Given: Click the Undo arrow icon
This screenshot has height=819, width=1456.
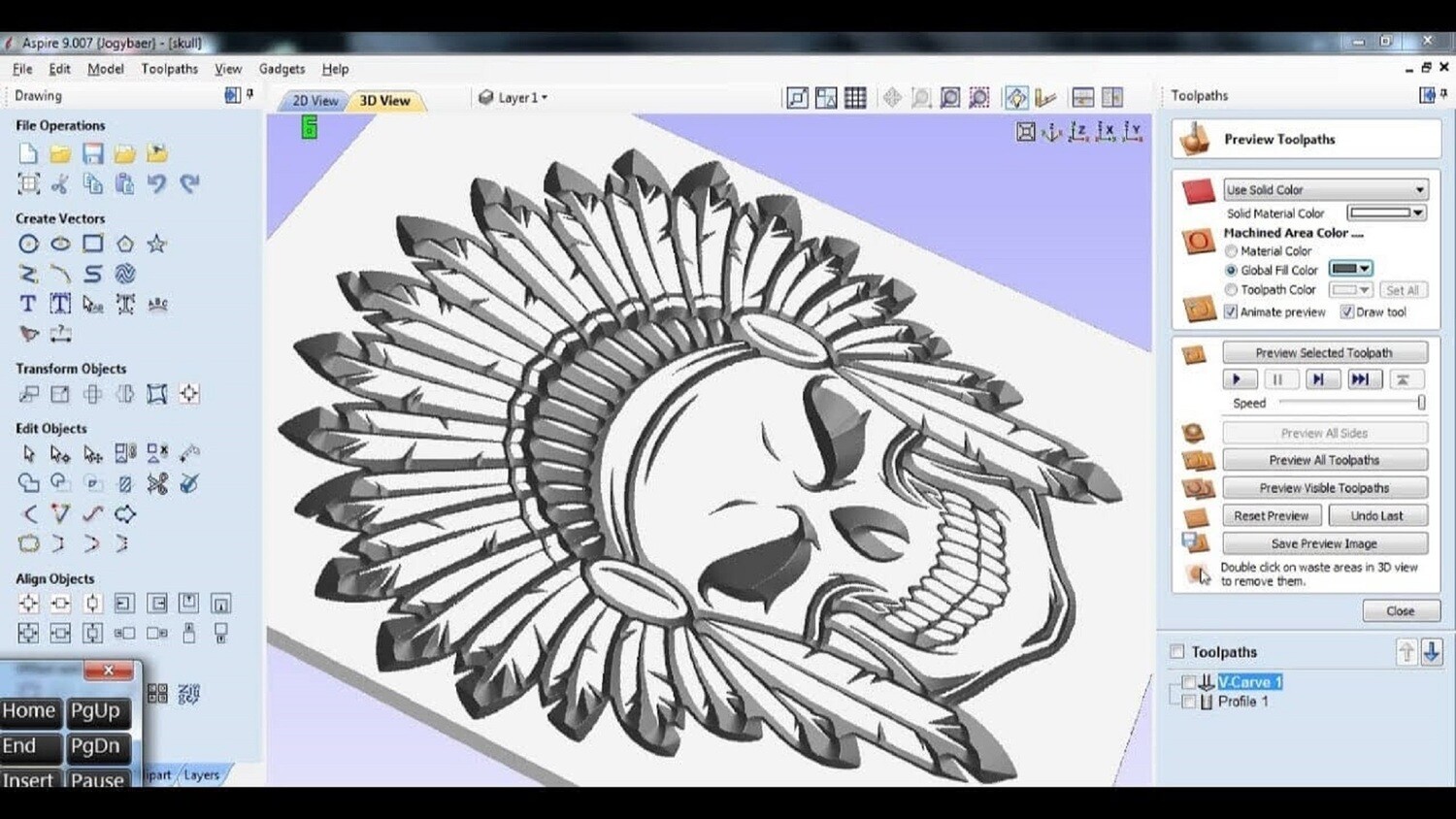Looking at the screenshot, I should [156, 183].
